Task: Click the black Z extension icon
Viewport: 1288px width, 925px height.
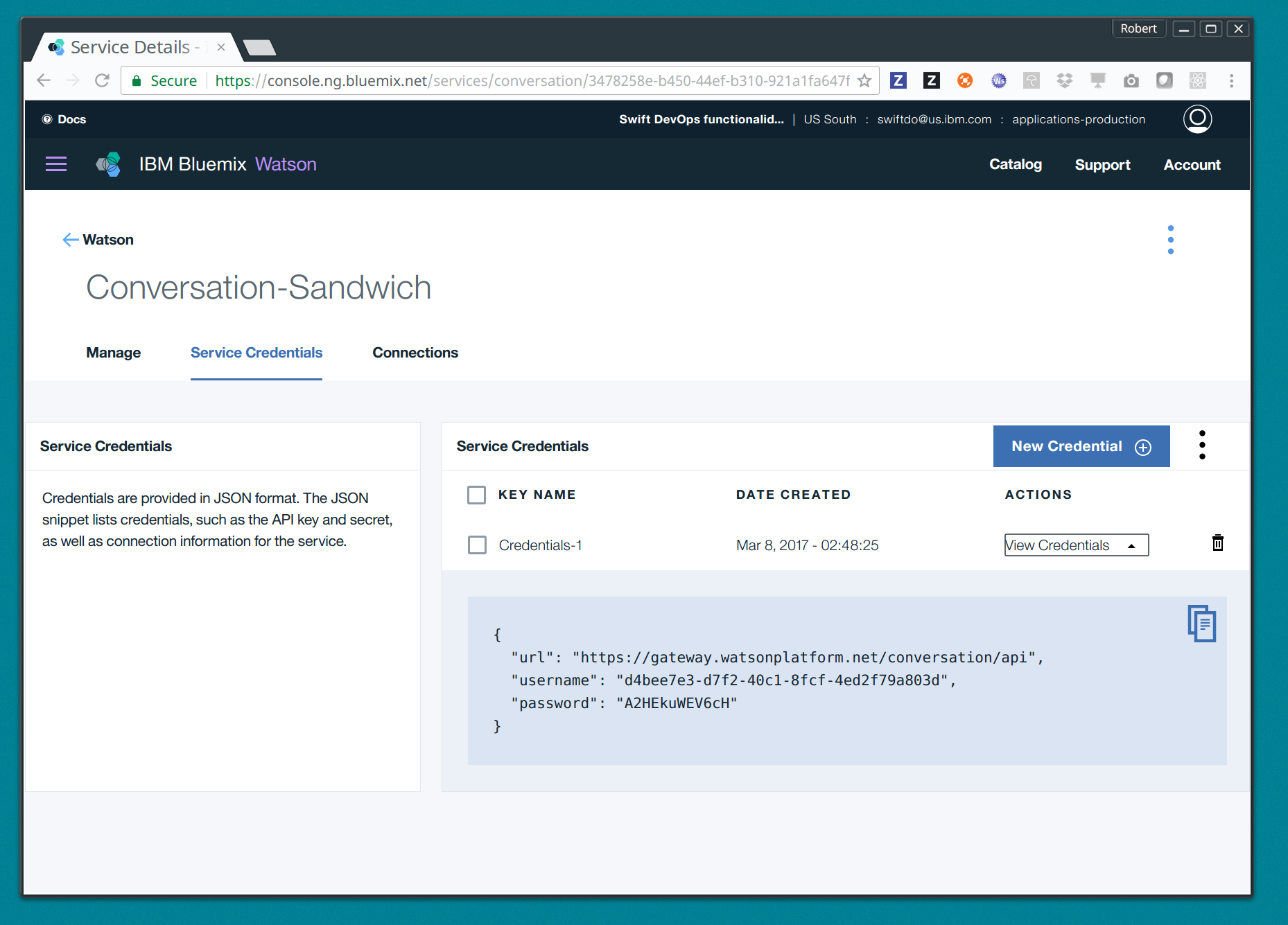Action: click(932, 80)
